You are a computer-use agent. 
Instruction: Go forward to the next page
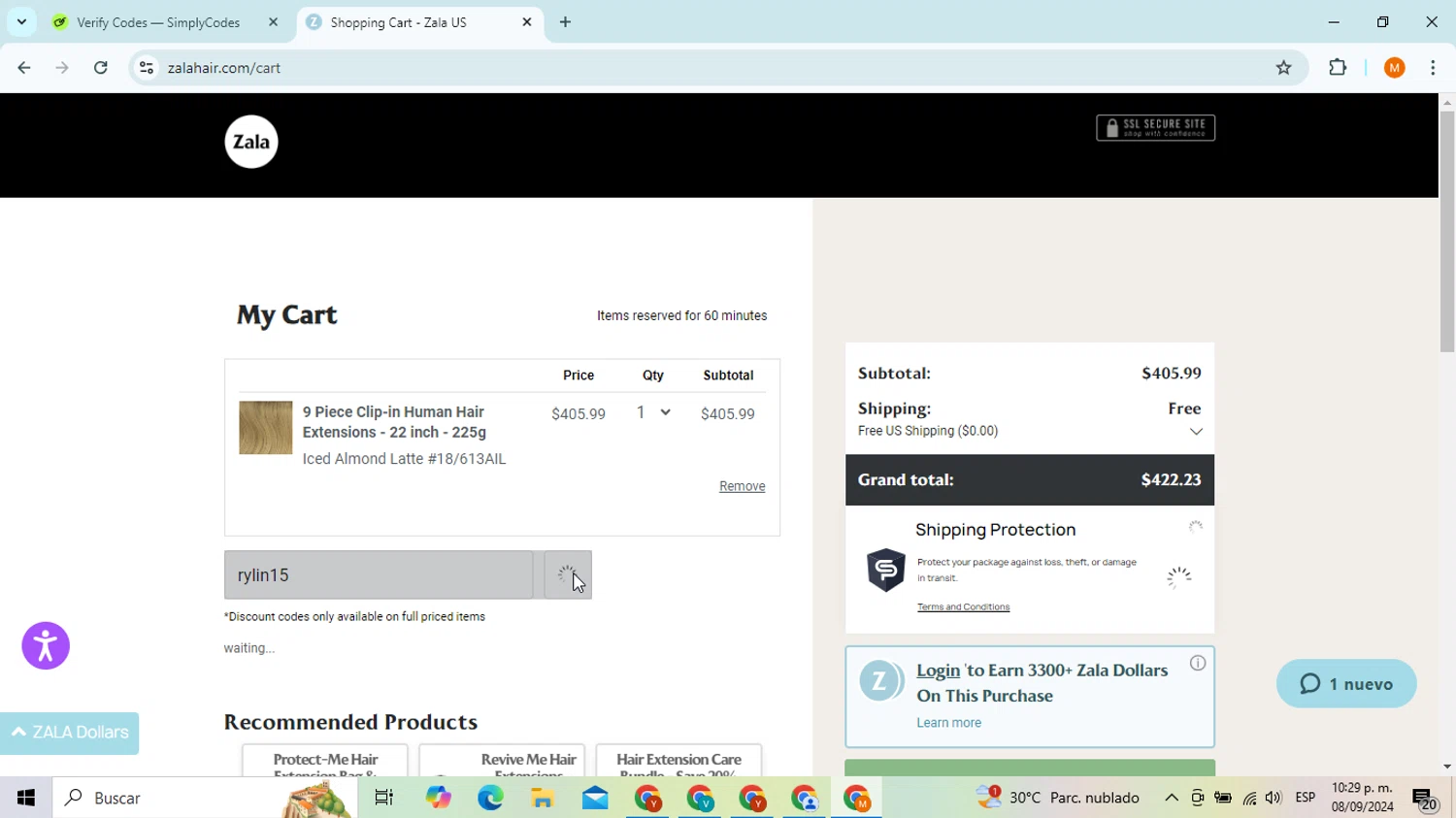pos(62,68)
